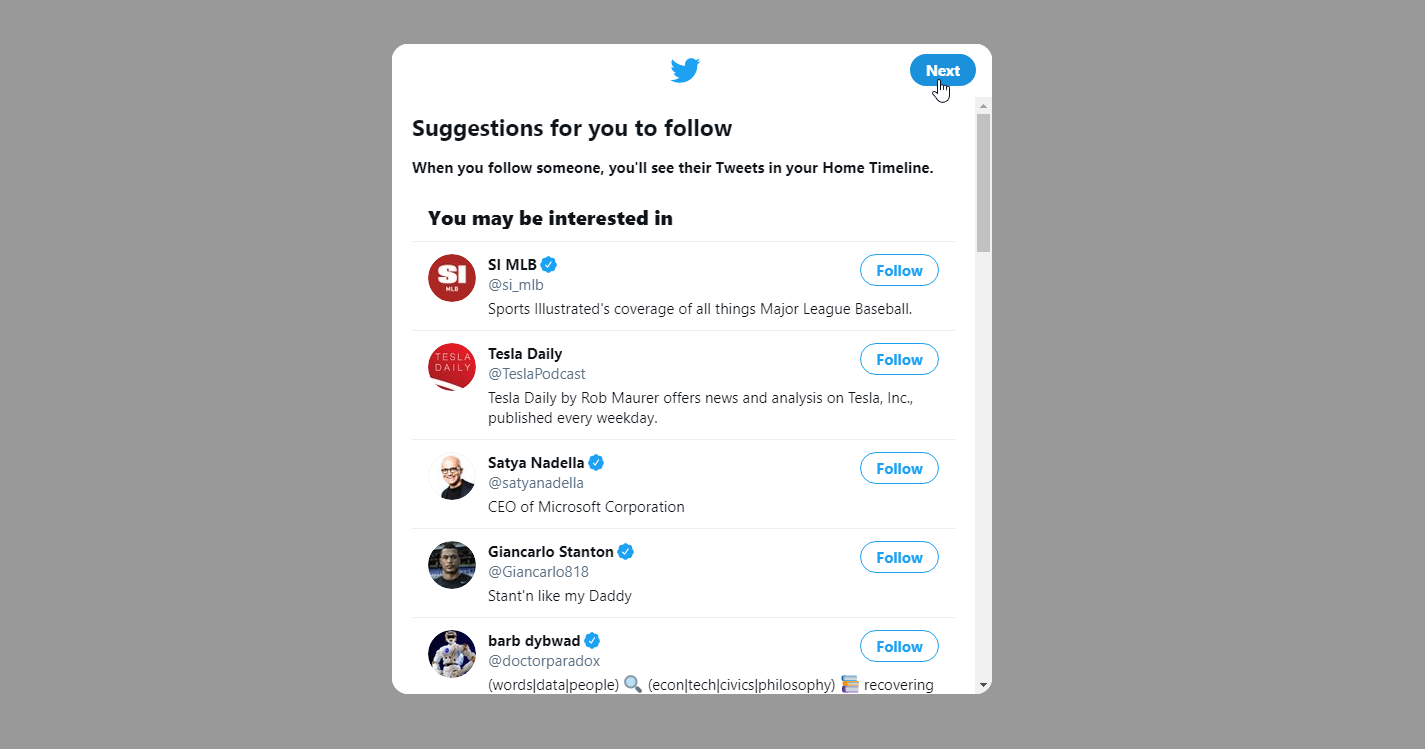The width and height of the screenshot is (1425, 749).
Task: Follow the Tesla Daily account
Action: click(899, 359)
